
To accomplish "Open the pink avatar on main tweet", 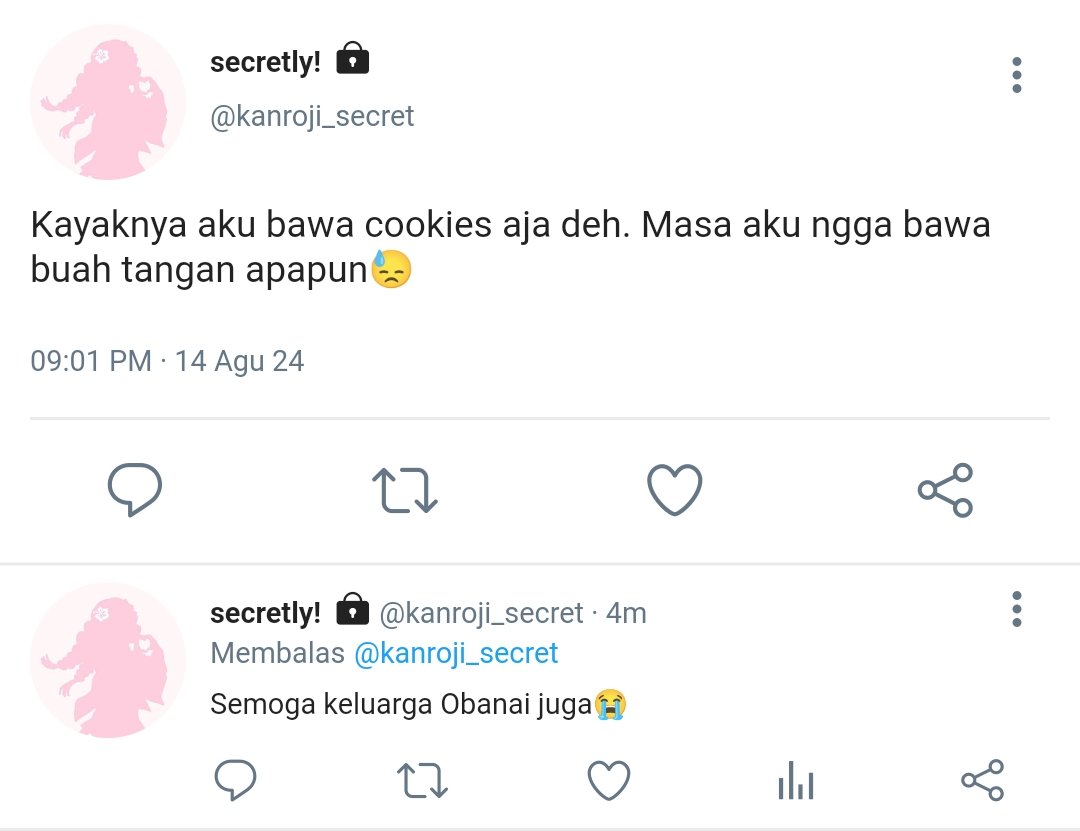I will 108,102.
